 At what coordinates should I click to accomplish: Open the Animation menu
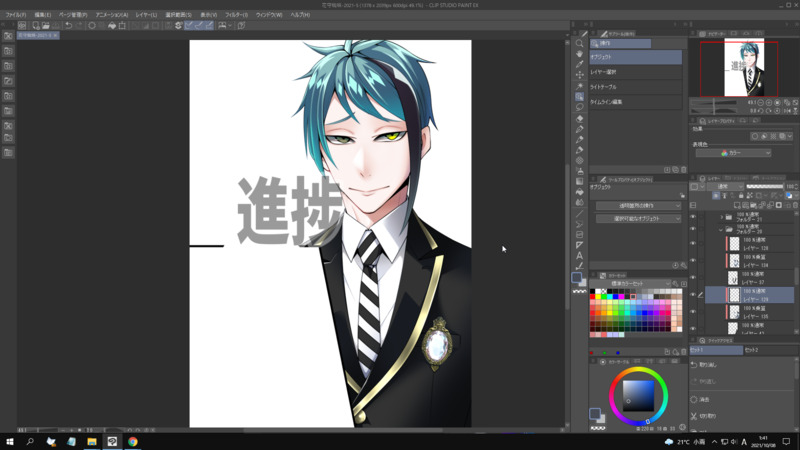(x=112, y=15)
